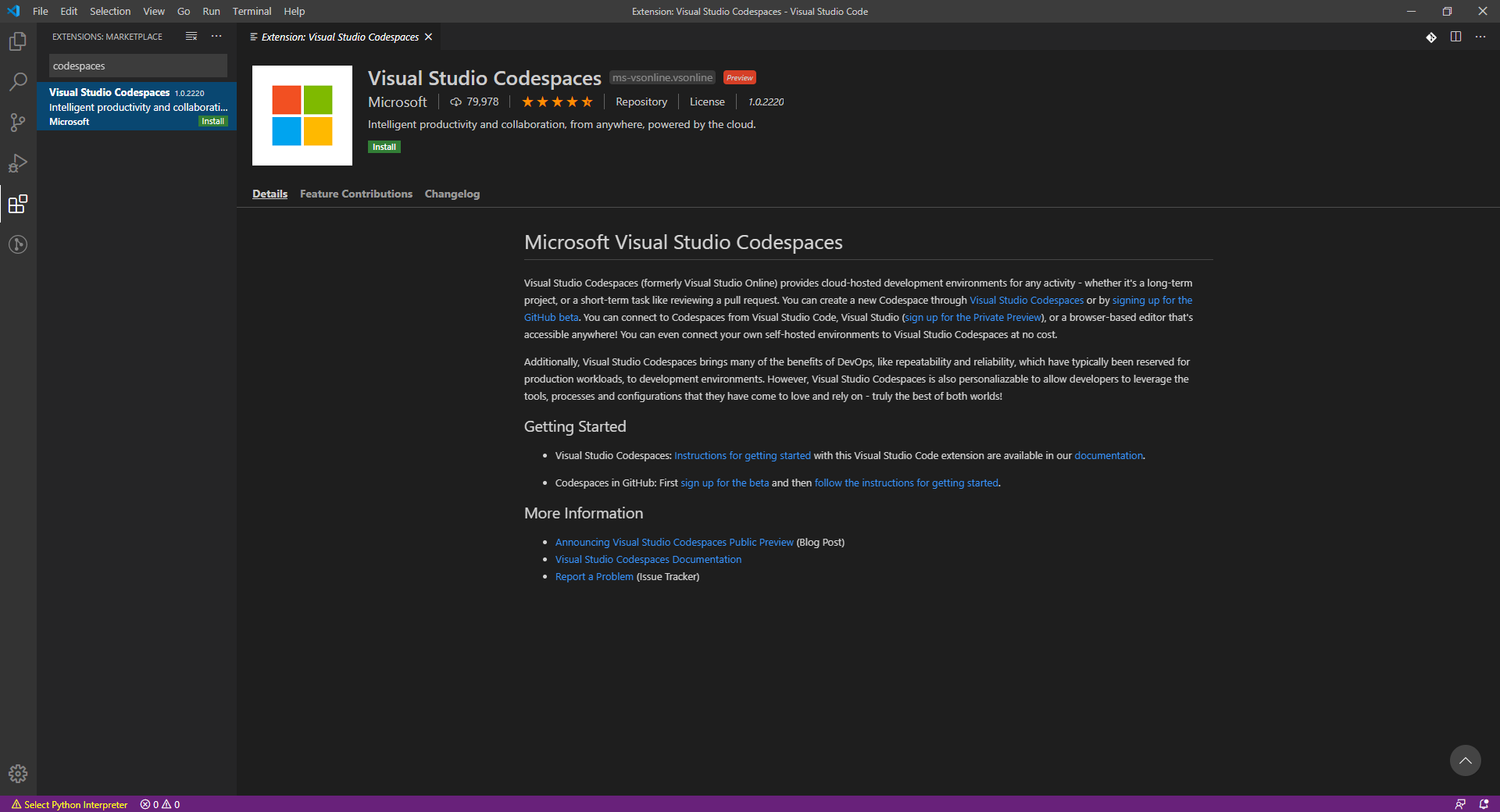The image size is (1500, 812).
Task: Open Announcing Visual Studio Codespaces Public Preview link
Action: pos(674,542)
